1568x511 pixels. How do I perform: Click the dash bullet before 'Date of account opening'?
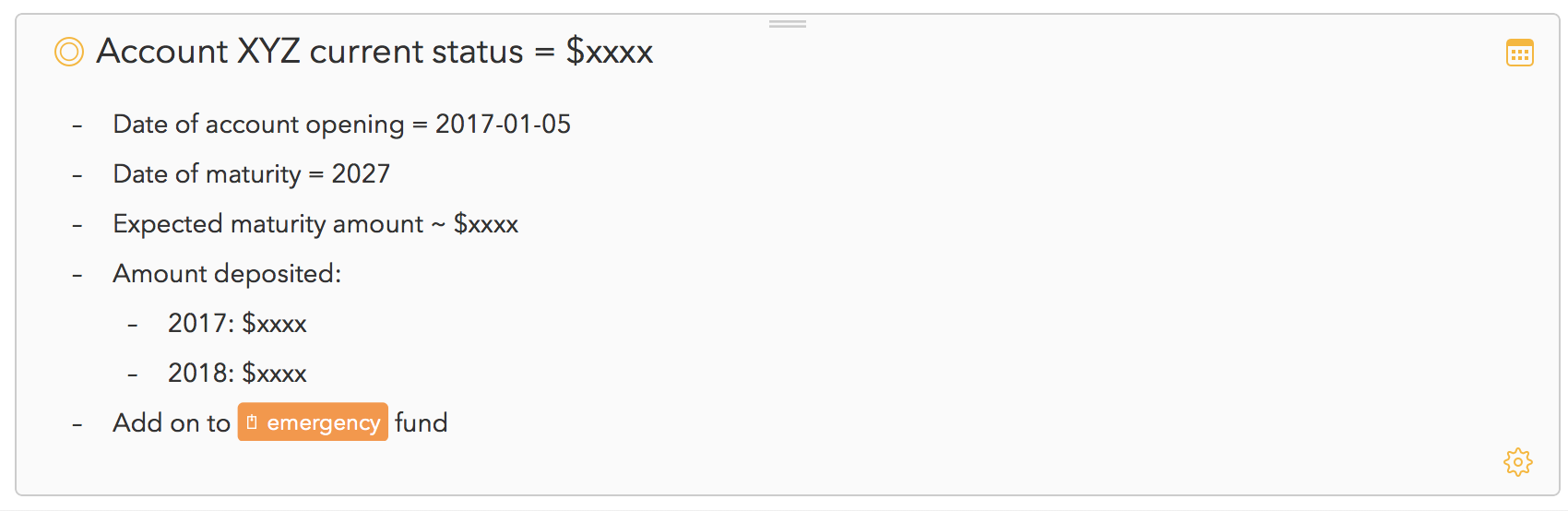(x=77, y=125)
